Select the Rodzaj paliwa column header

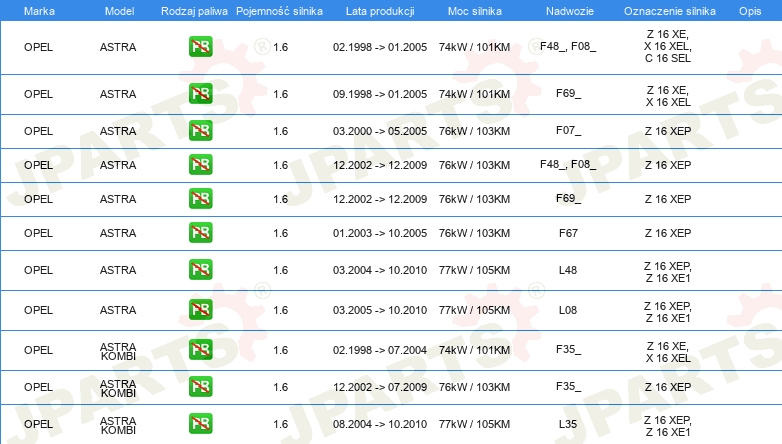194,11
